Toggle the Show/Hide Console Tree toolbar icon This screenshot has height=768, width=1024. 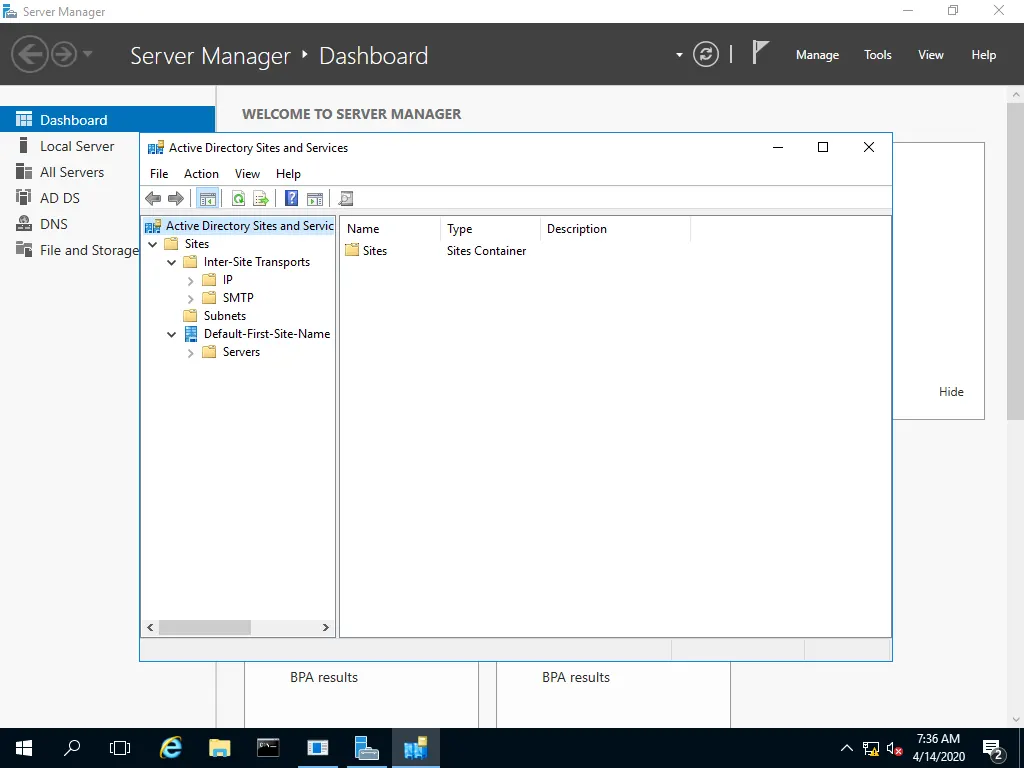[208, 199]
